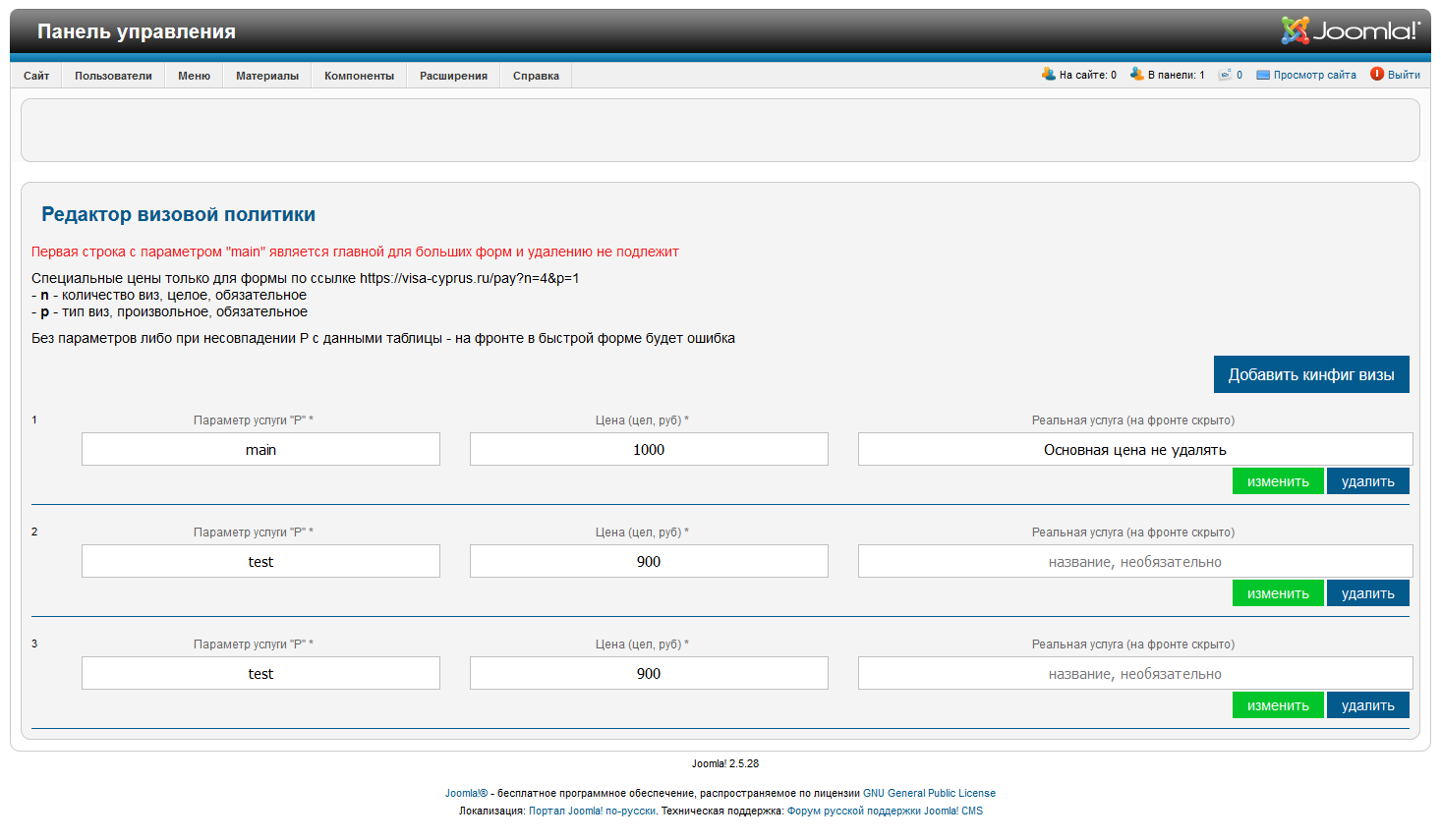Click the 'Реальная услуга (на фронте скрыто)' label in row 3

1133,644
